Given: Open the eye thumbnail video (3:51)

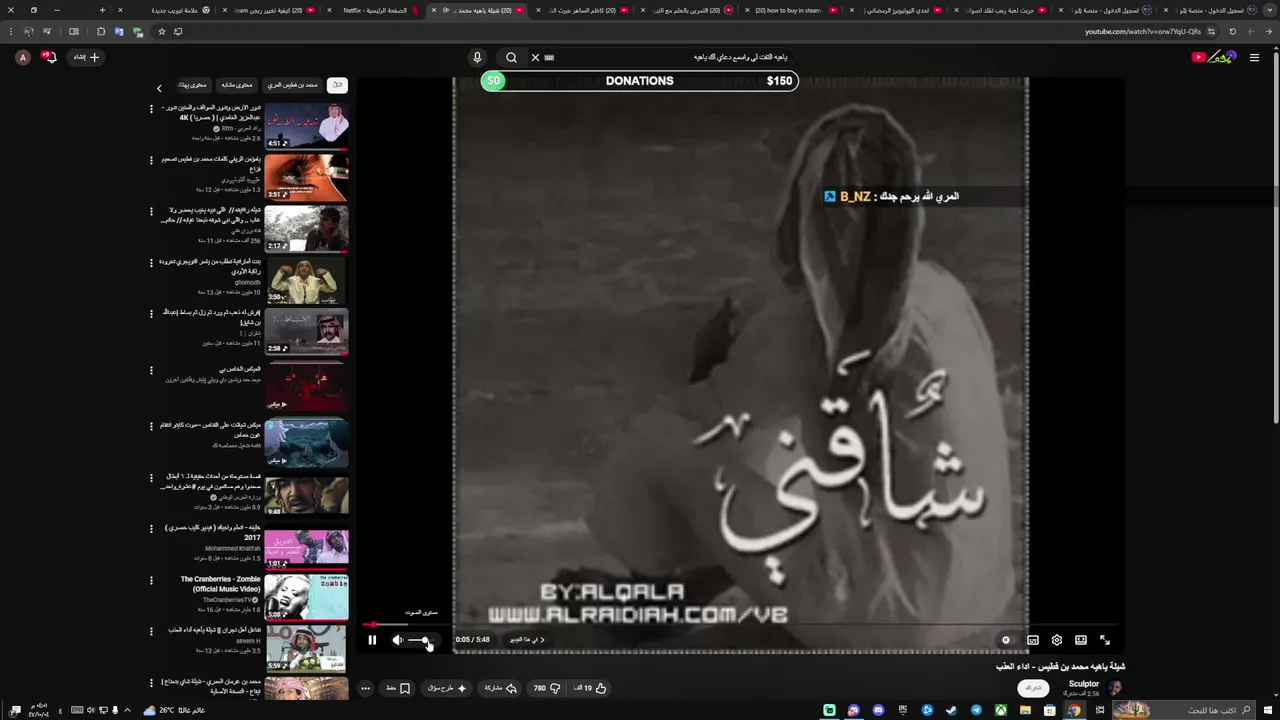Looking at the screenshot, I should coord(306,177).
